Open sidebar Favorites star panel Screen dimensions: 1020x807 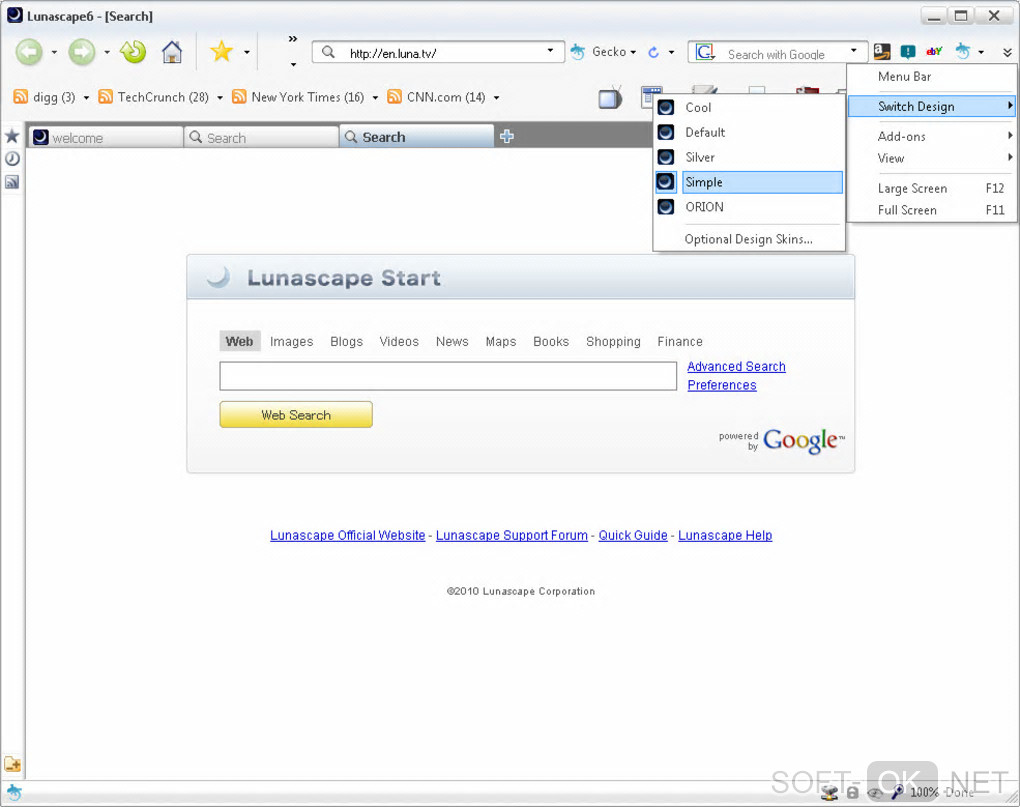click(12, 136)
